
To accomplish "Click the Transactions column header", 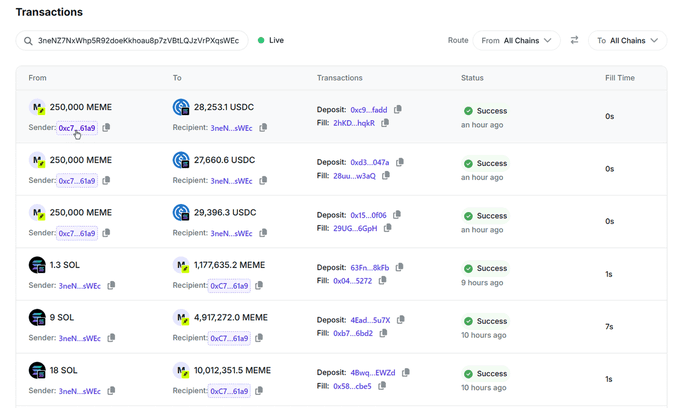I will (x=340, y=78).
